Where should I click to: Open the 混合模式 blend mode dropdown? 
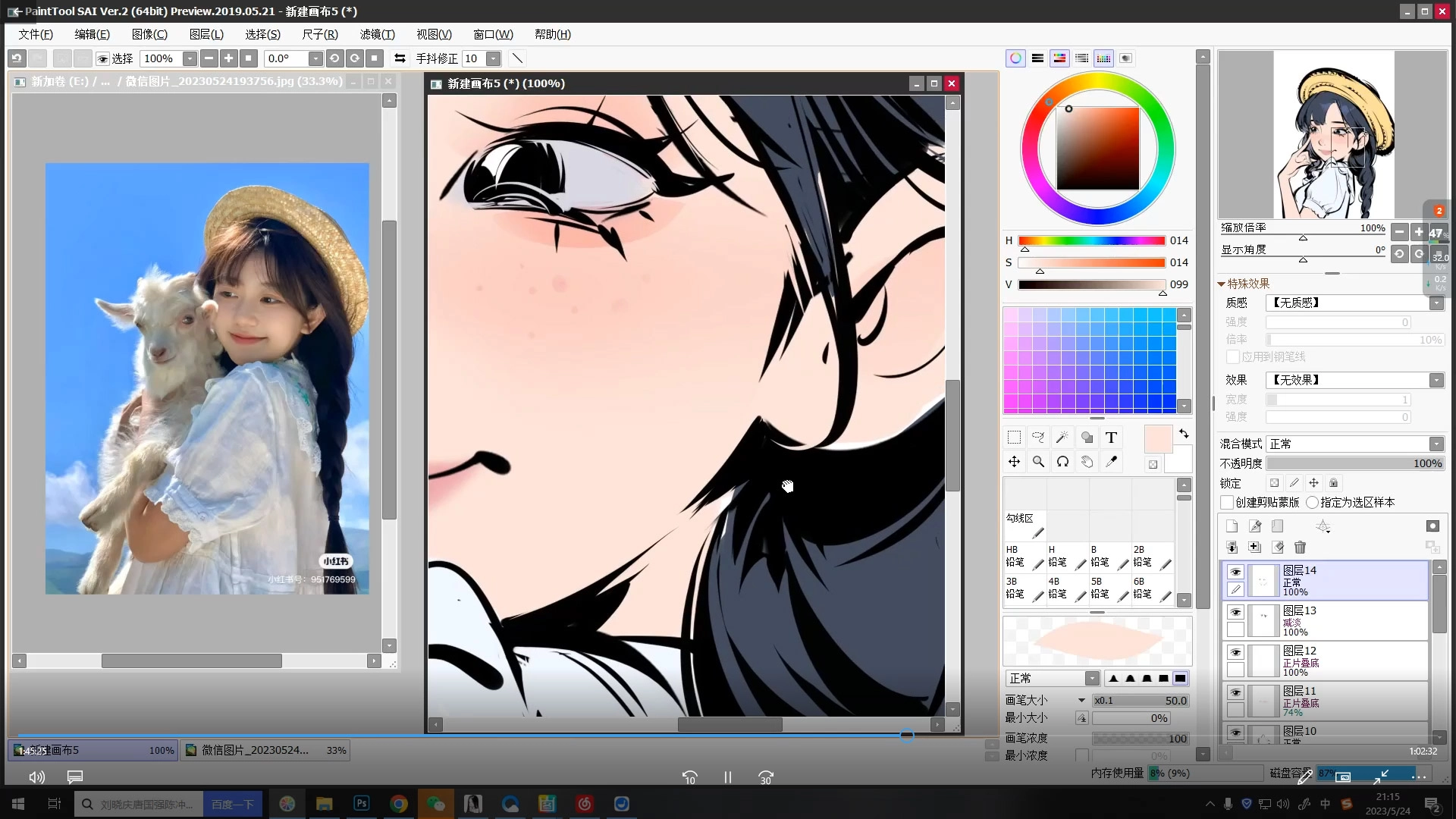tap(1436, 444)
